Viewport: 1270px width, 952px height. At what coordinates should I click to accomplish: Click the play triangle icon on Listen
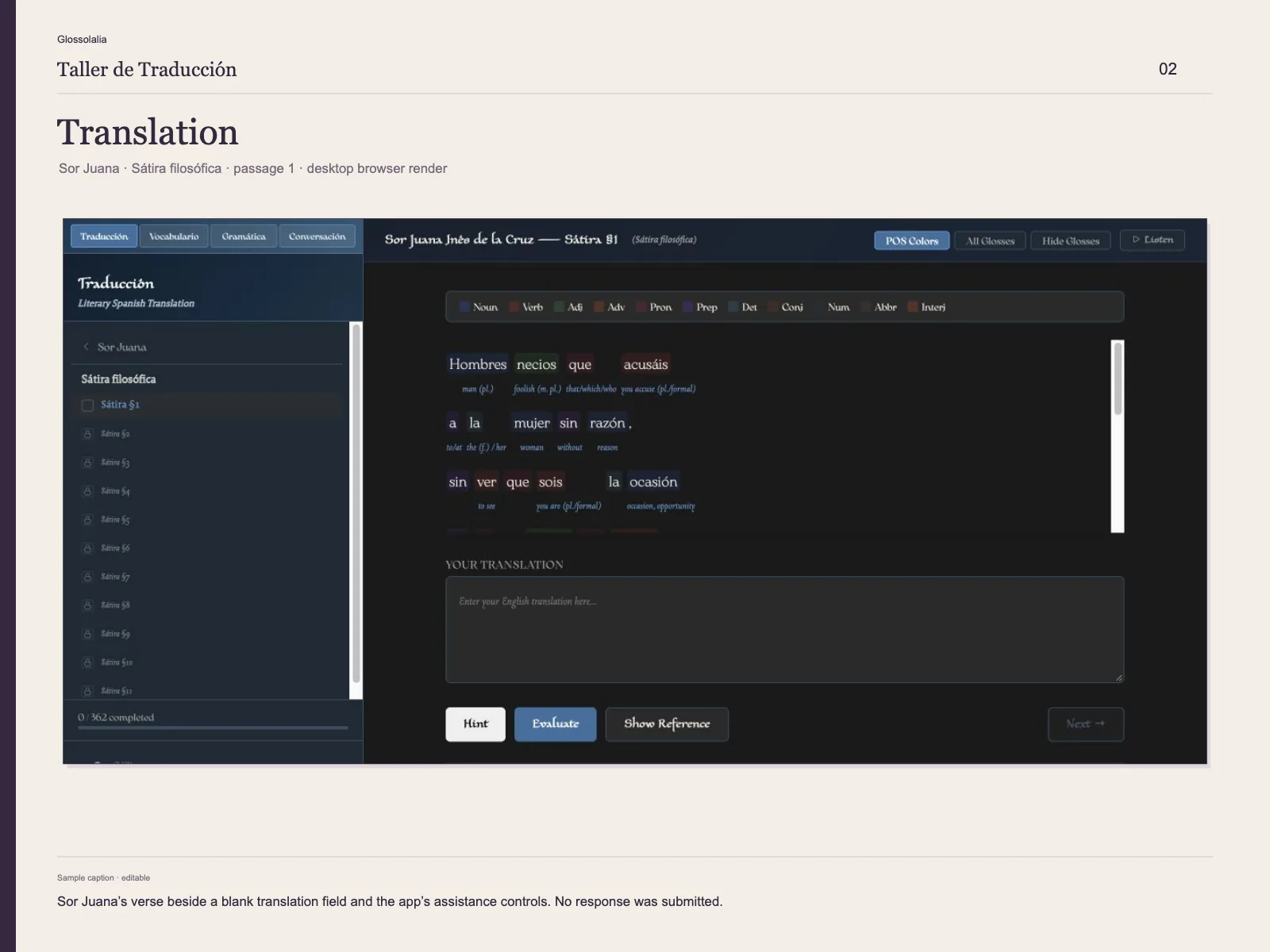(1136, 240)
